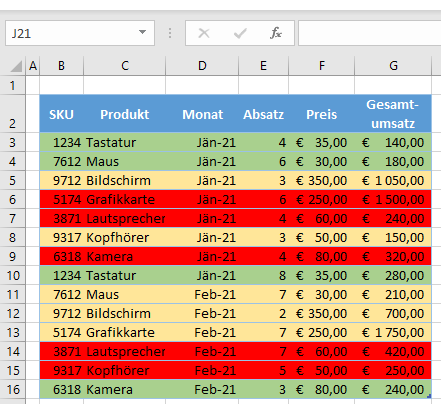This screenshot has height=407, width=441.
Task: Select SKU 9712 in row 12
Action: 61,313
